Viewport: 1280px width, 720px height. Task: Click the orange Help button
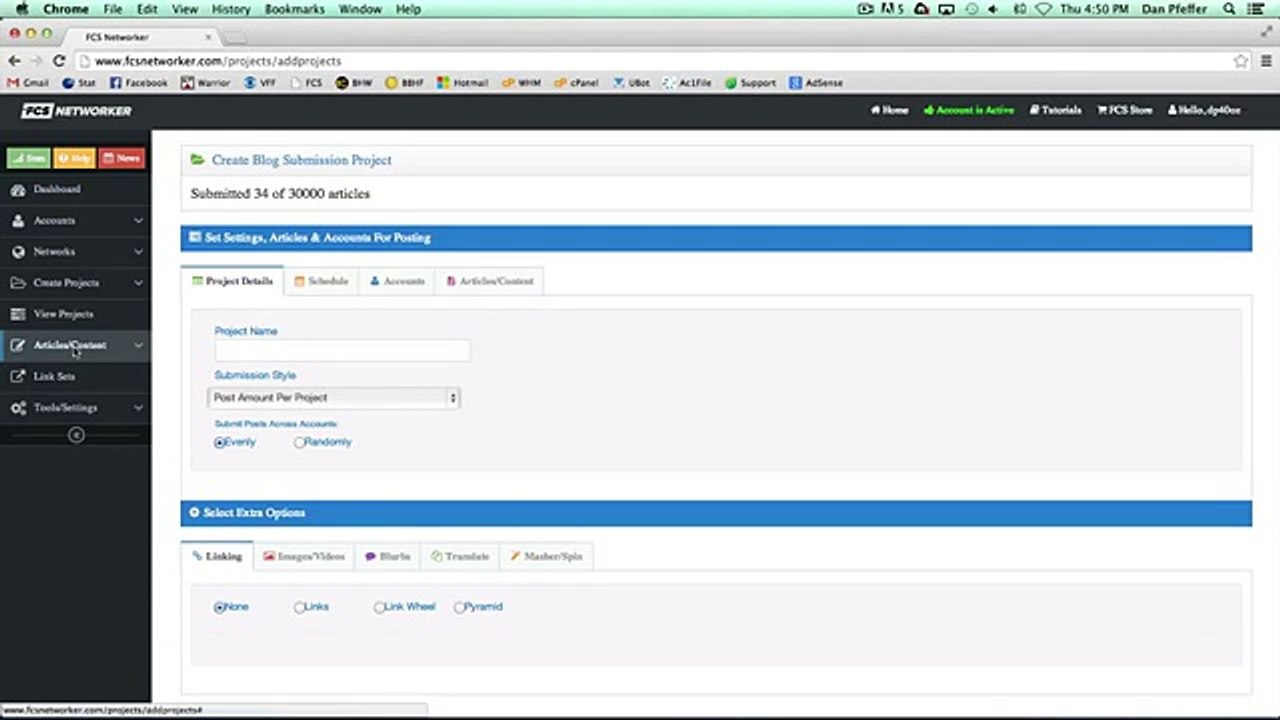click(74, 158)
